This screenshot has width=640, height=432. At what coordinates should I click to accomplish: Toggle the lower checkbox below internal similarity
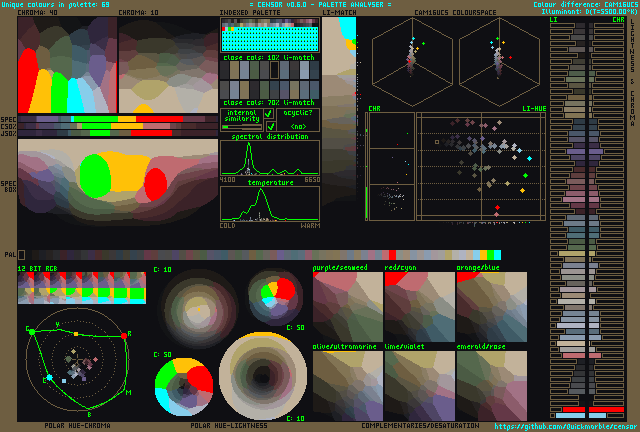(269, 127)
